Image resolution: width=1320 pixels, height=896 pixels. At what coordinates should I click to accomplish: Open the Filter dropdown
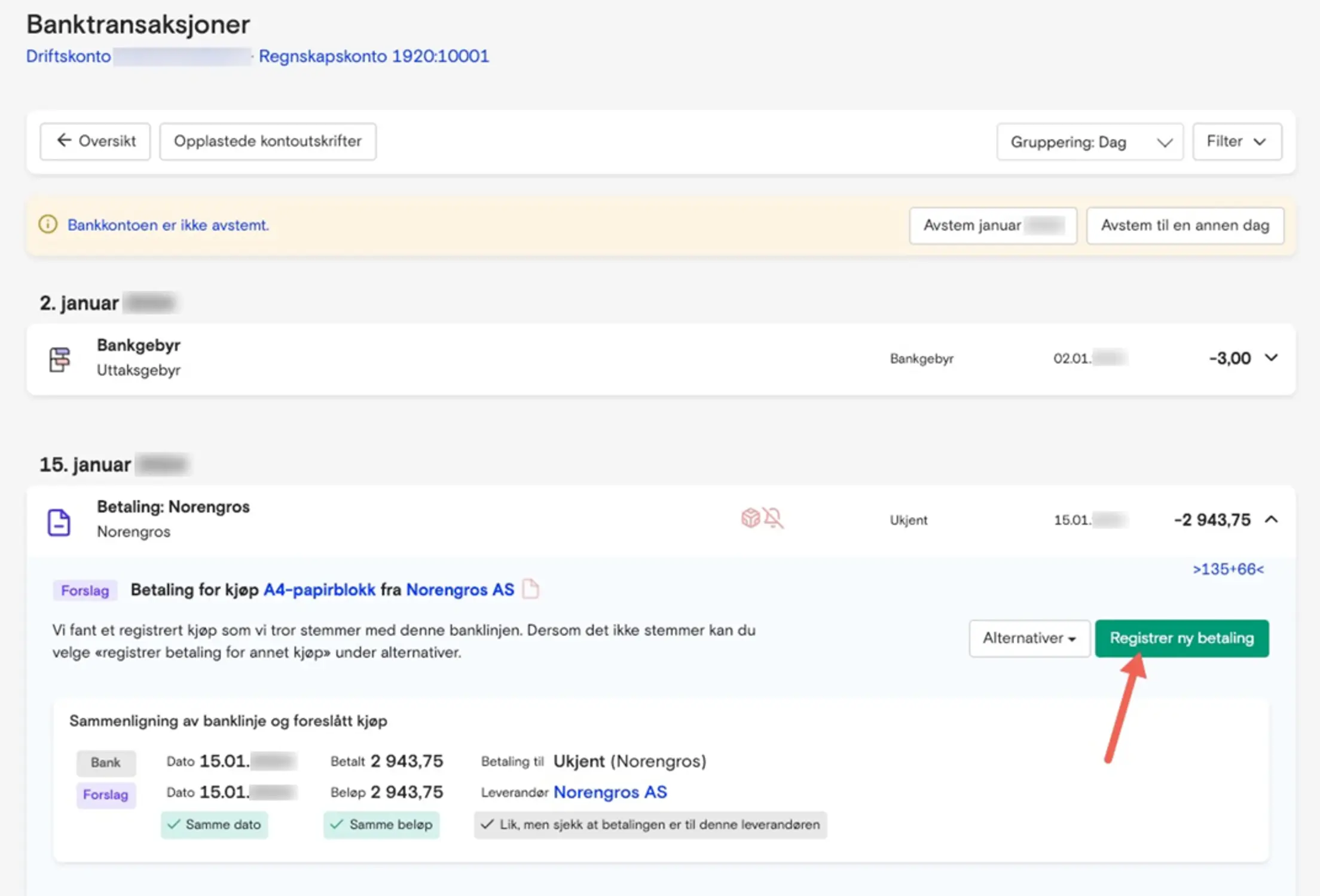[x=1236, y=142]
